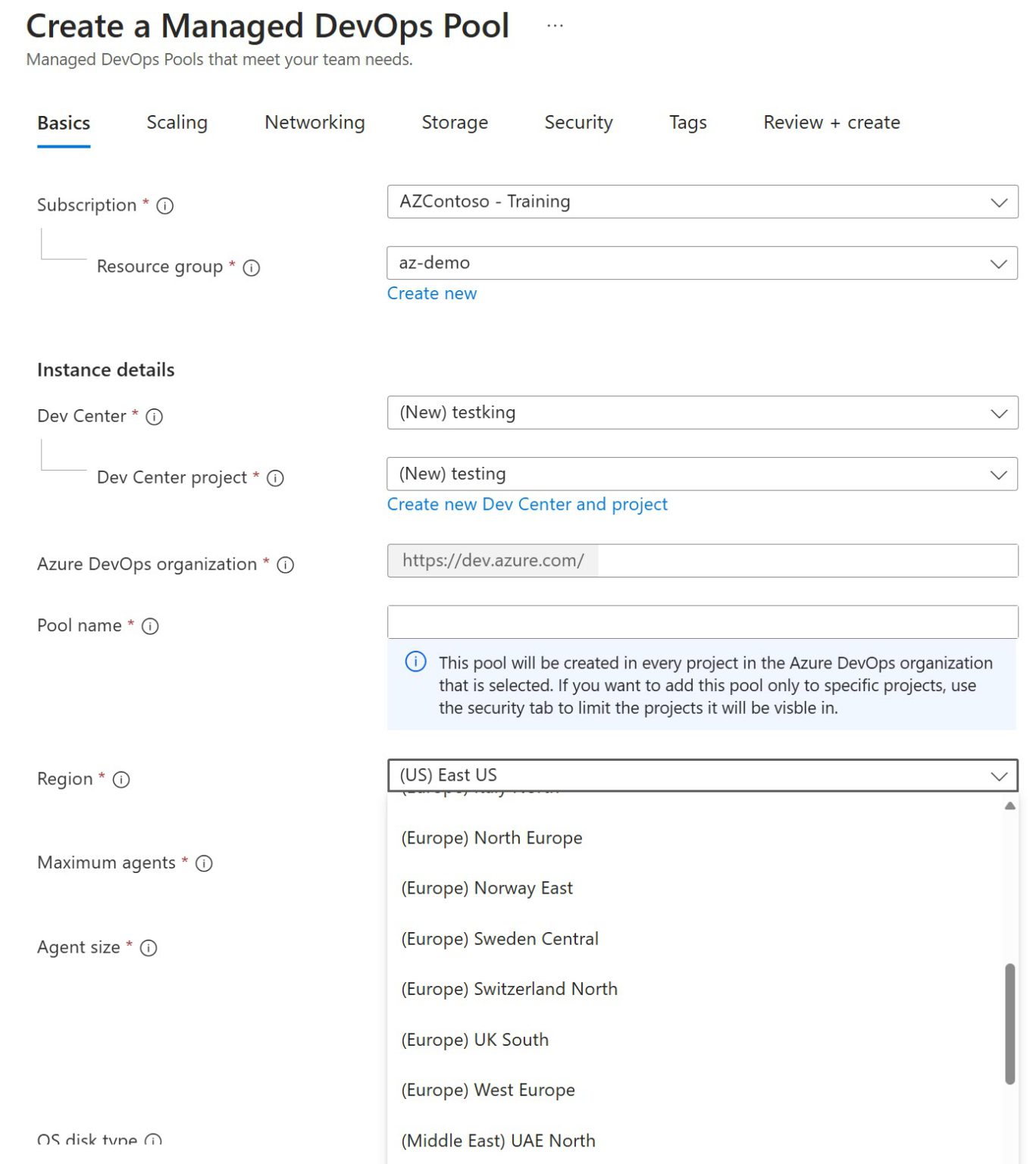Open the Subscription info tooltip

click(x=166, y=205)
